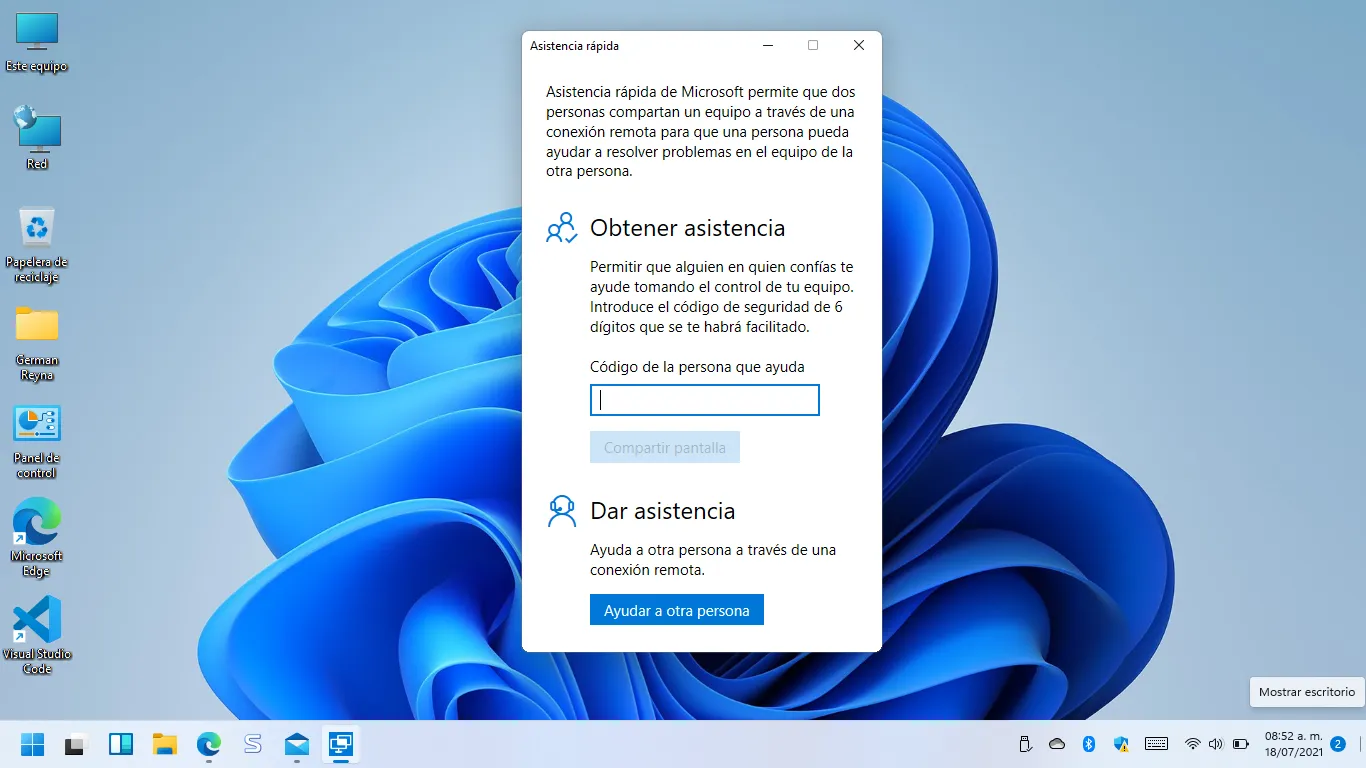Screen dimensions: 1366x768
Task: Open the Widgets panel from taskbar
Action: (121, 744)
